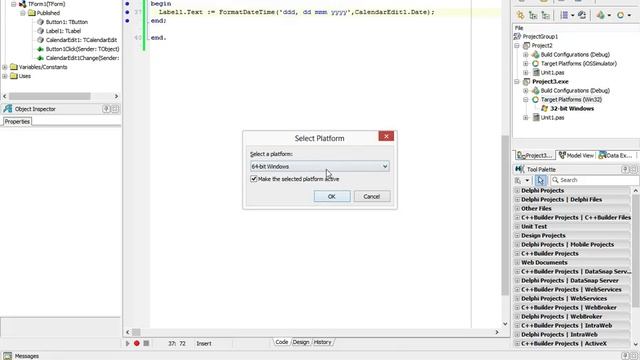This screenshot has width=640, height=360.
Task: Select Delphi Projects | Mobile Projects category
Action: coord(567,244)
